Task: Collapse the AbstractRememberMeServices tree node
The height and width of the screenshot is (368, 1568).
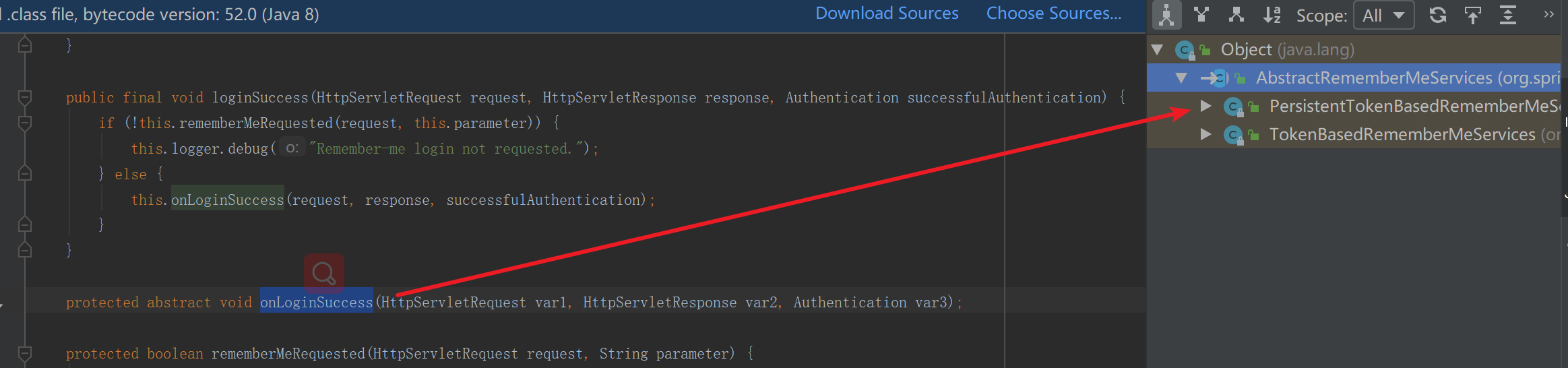Action: pos(1181,78)
